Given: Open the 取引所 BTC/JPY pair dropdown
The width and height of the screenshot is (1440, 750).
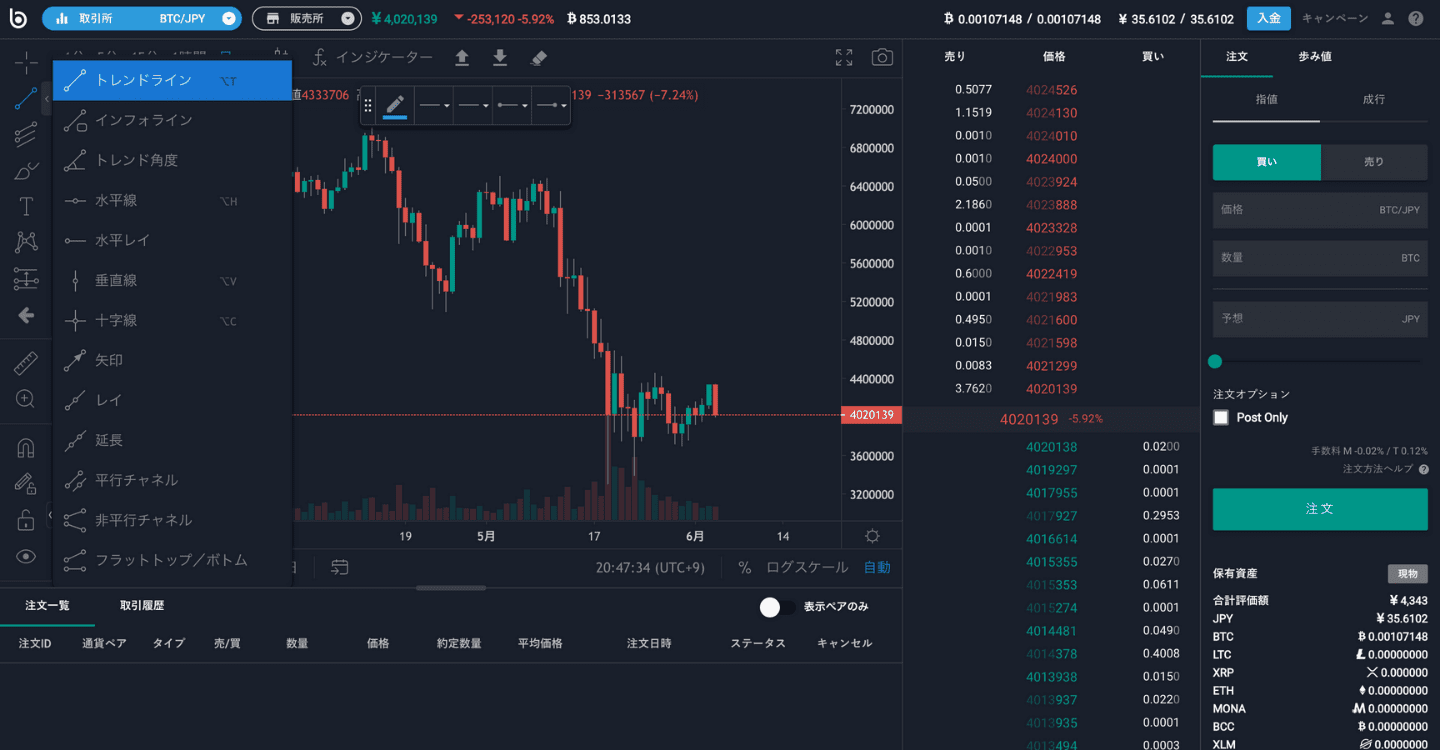Looking at the screenshot, I should click(x=142, y=18).
